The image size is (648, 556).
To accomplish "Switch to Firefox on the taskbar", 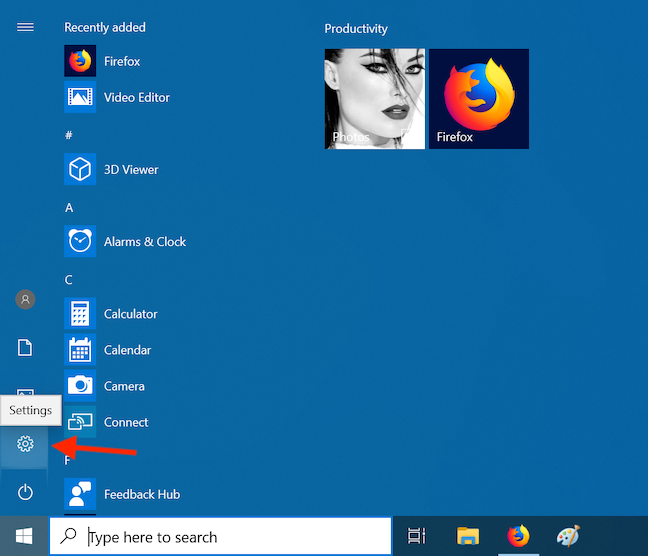I will (519, 536).
